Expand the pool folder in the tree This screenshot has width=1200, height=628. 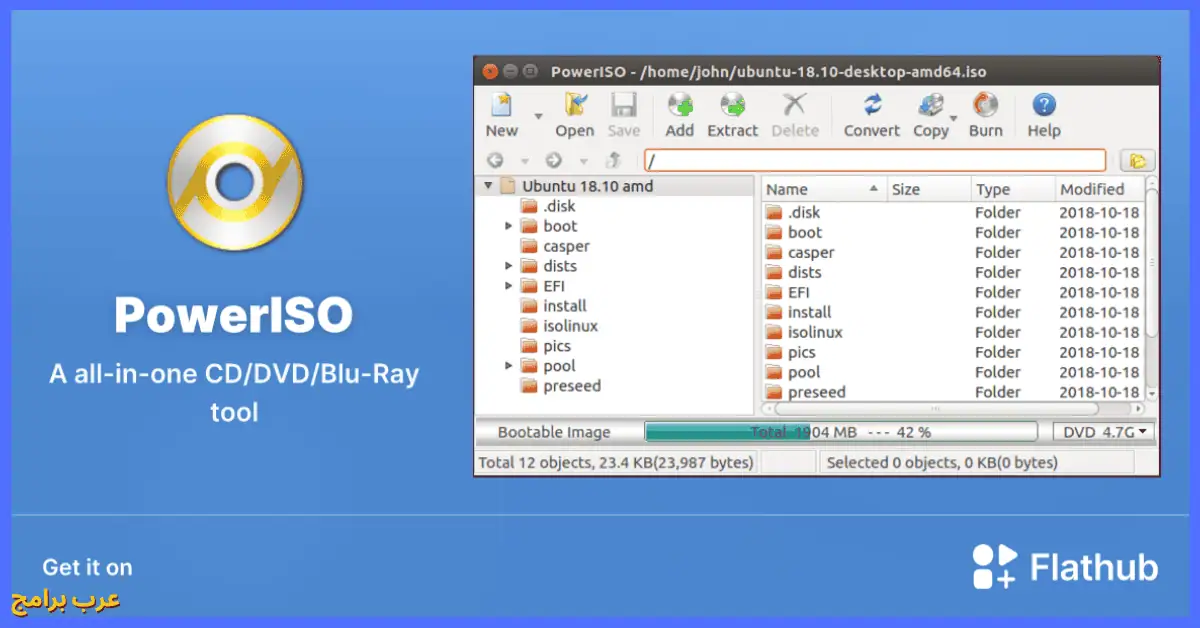click(509, 366)
